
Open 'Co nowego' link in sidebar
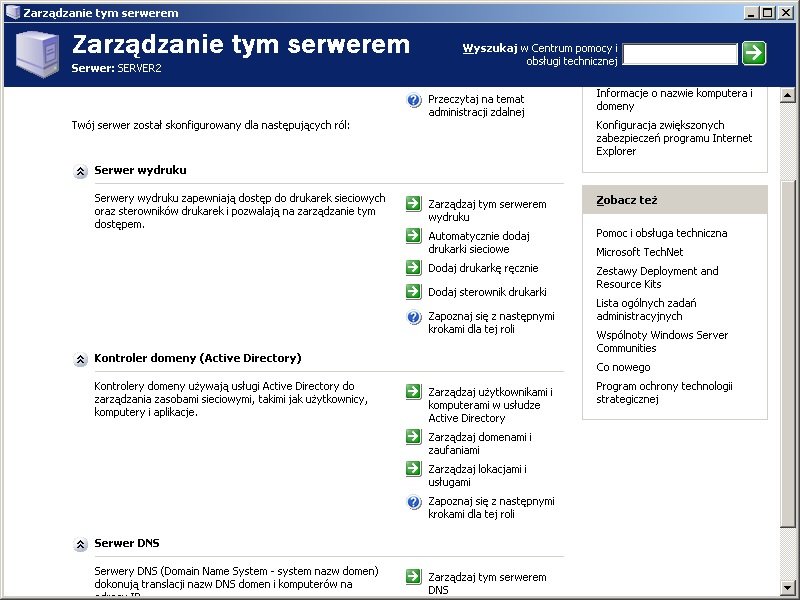pyautogui.click(x=623, y=367)
